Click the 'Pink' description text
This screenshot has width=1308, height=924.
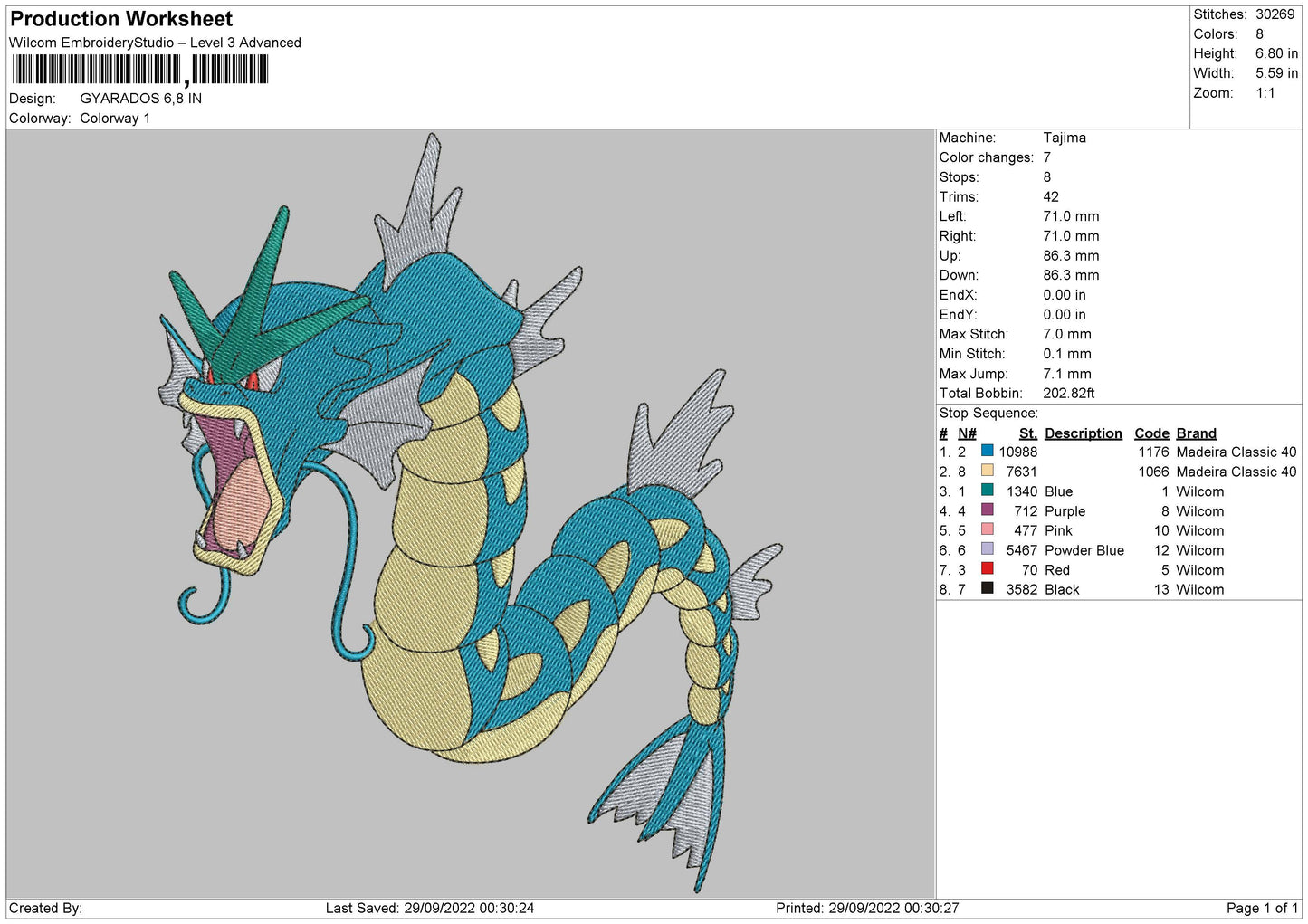click(1059, 531)
